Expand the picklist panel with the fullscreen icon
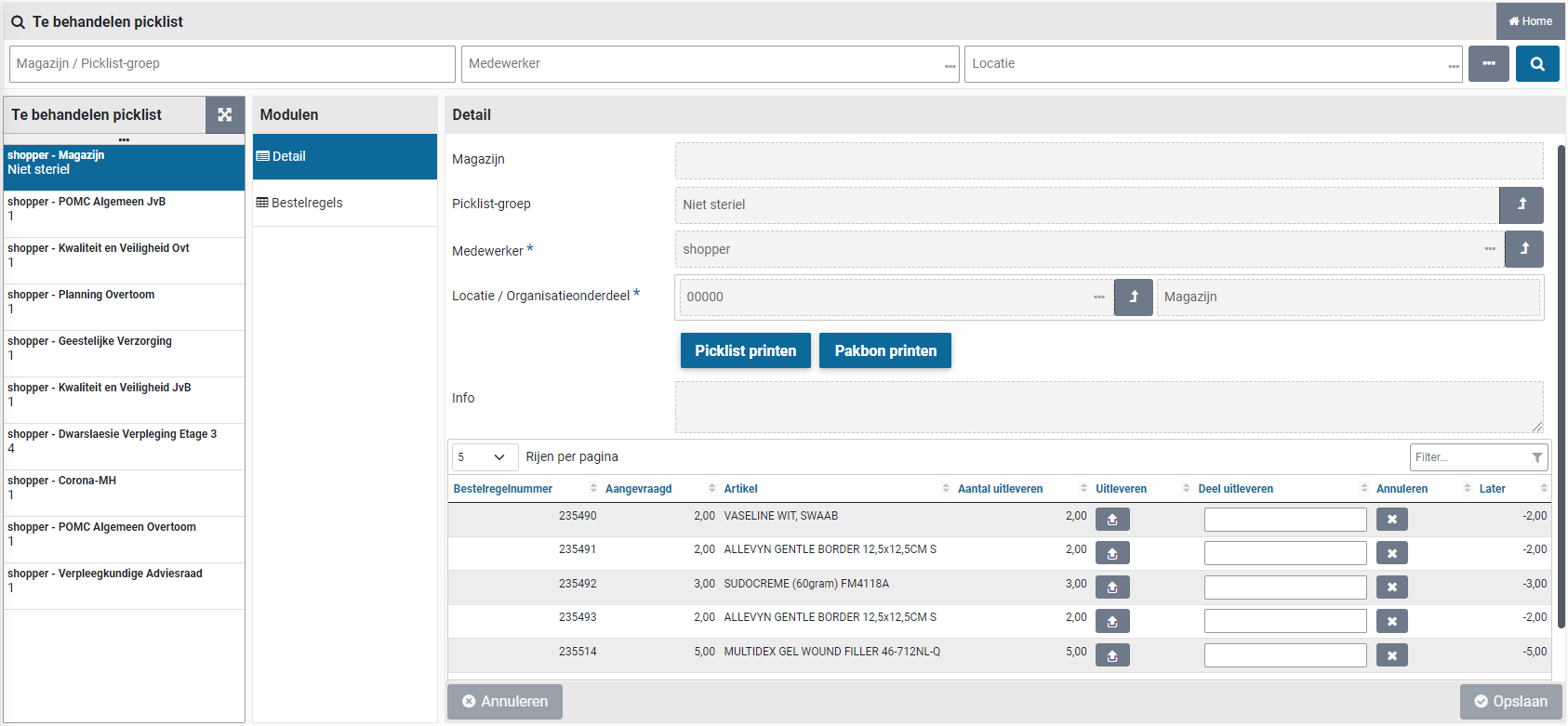Screen dimensions: 1568x726 pyautogui.click(x=224, y=114)
